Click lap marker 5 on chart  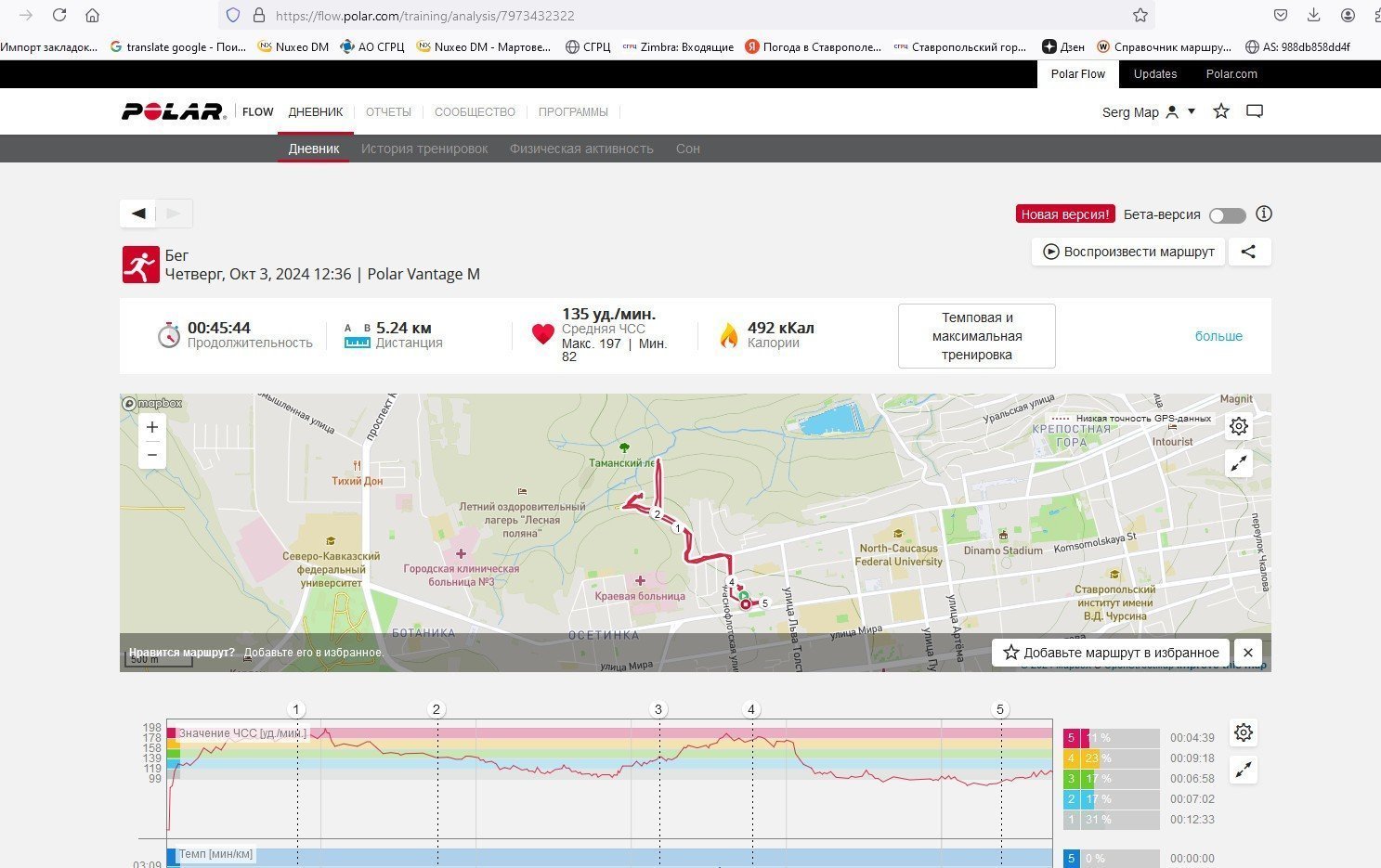(x=1000, y=710)
